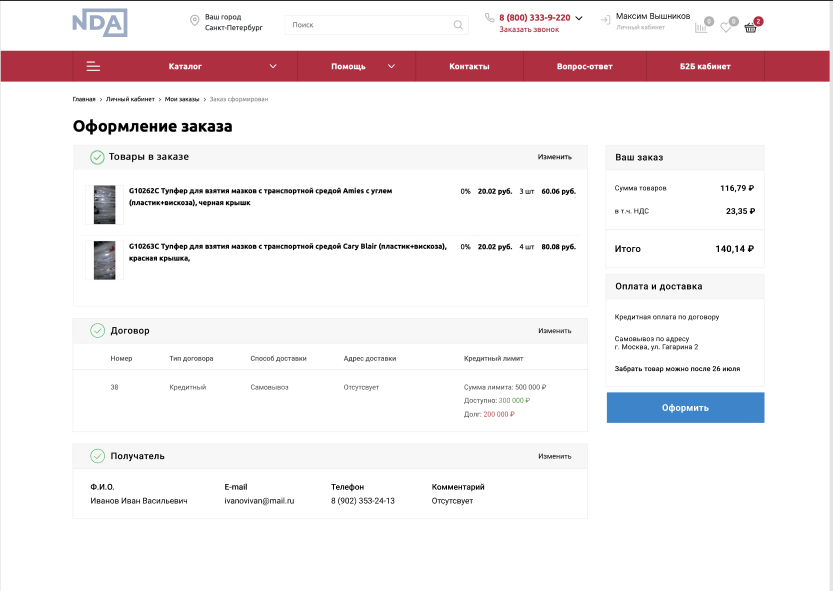This screenshot has height=591, width=833.
Task: Click the Заказать звонок link
Action: tap(529, 30)
